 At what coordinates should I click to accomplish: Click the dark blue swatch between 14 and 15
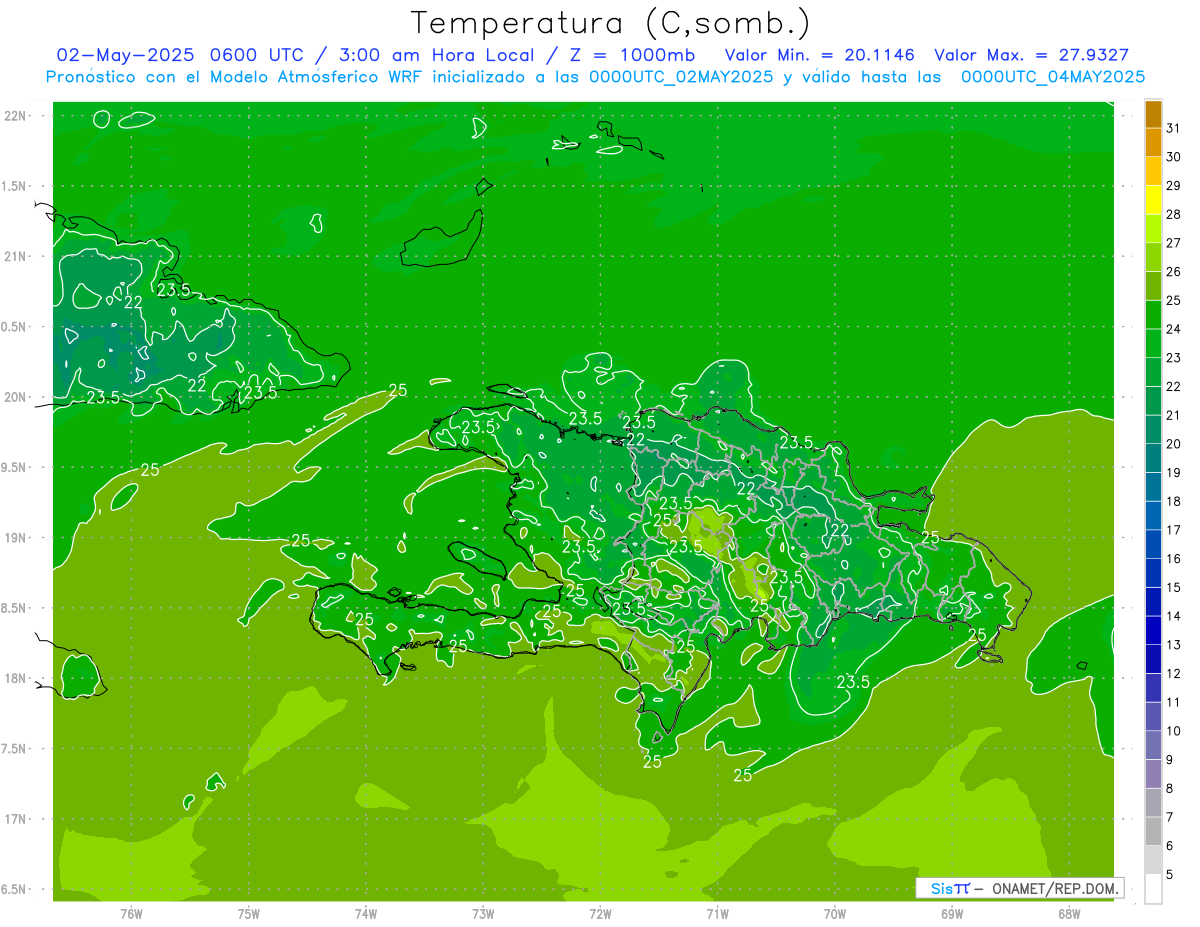coord(1153,600)
